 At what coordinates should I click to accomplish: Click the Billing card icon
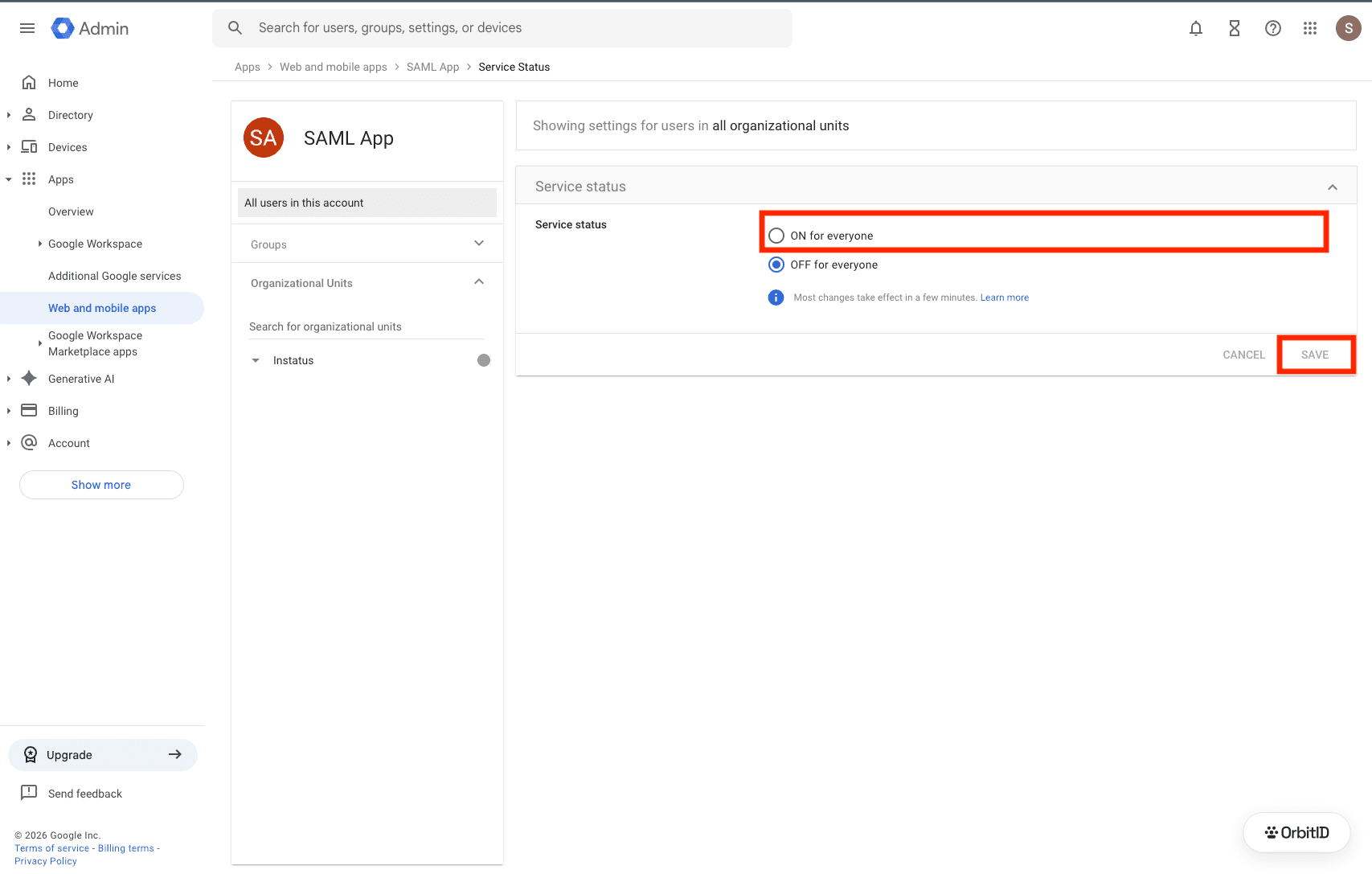coord(29,410)
